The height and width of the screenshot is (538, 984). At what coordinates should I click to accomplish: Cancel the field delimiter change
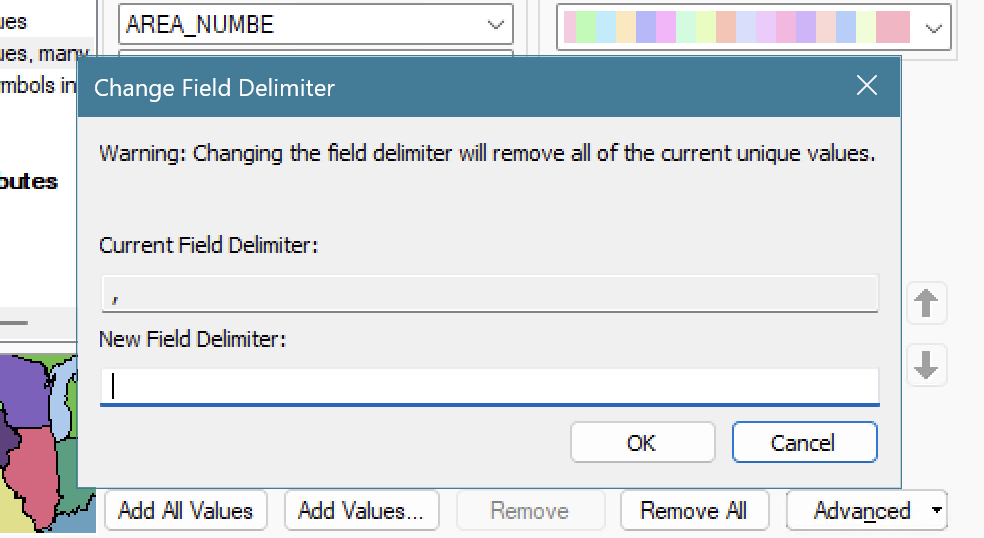tap(804, 443)
